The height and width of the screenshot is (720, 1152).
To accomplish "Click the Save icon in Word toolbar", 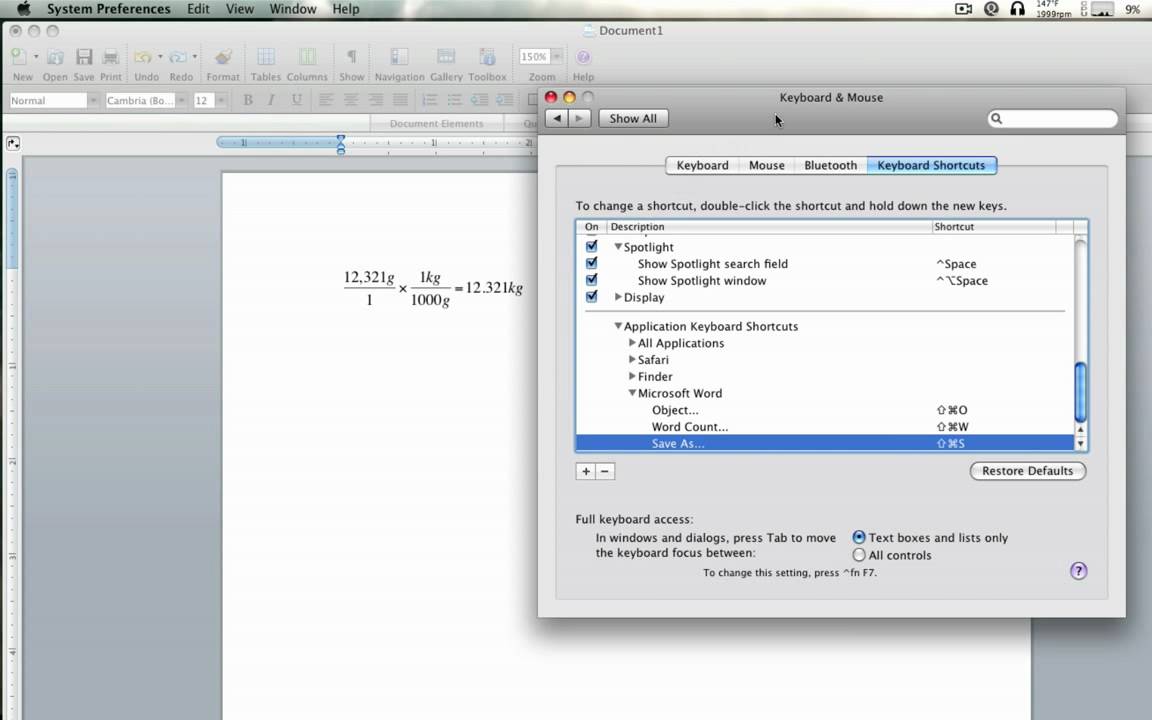I will click(x=84, y=57).
